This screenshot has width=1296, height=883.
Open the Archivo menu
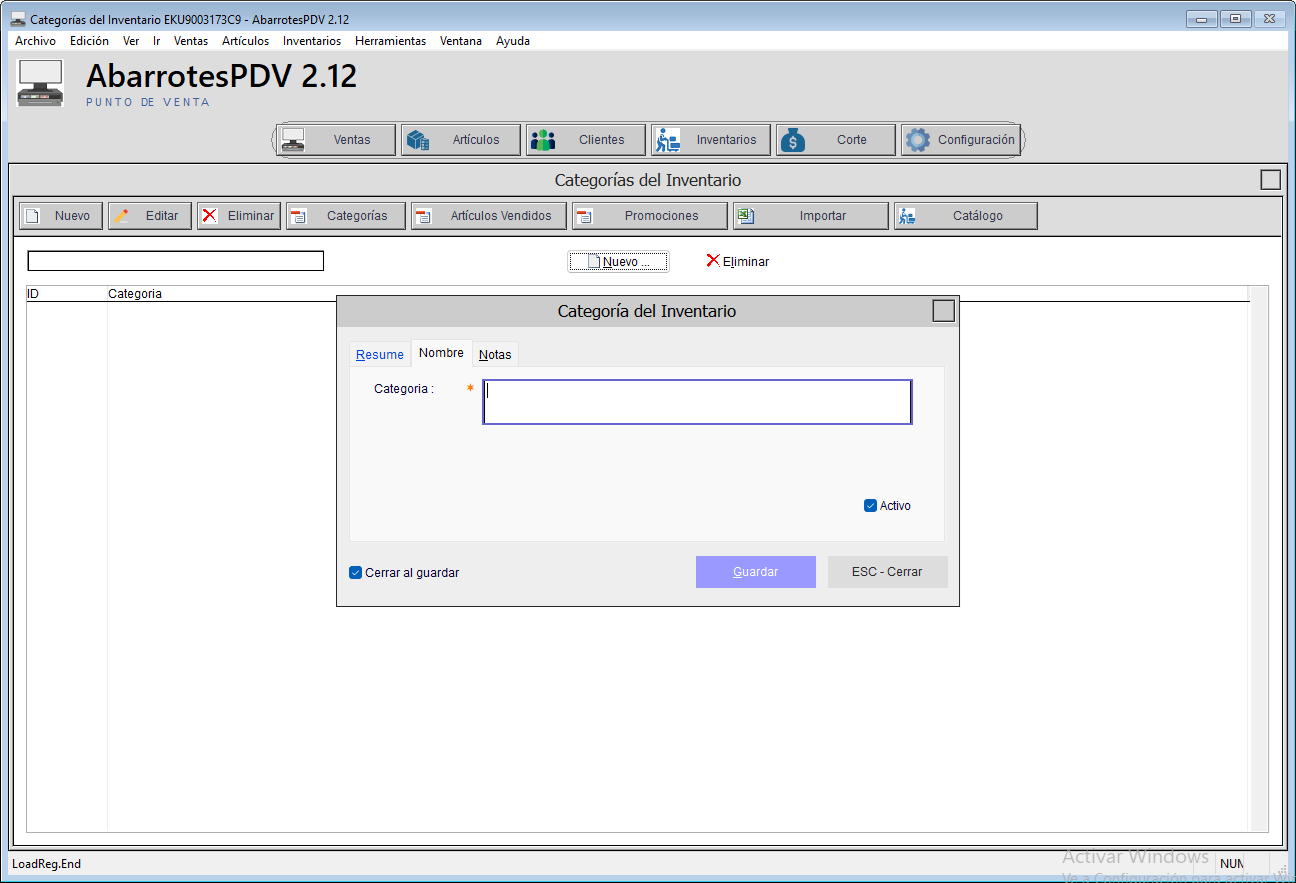(x=35, y=41)
